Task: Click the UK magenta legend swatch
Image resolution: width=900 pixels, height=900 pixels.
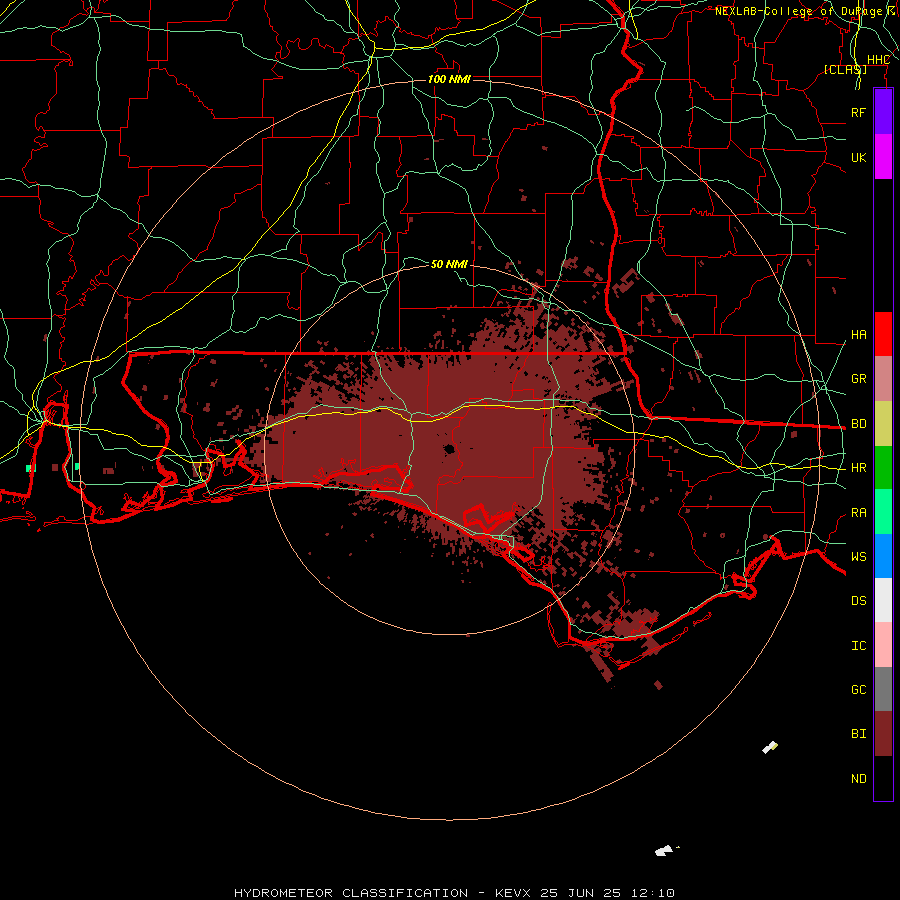Action: coord(883,157)
